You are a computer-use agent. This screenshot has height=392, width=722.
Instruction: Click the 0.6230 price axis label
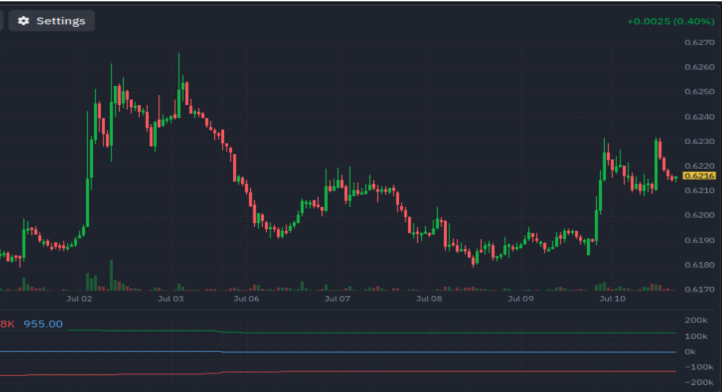(x=699, y=141)
